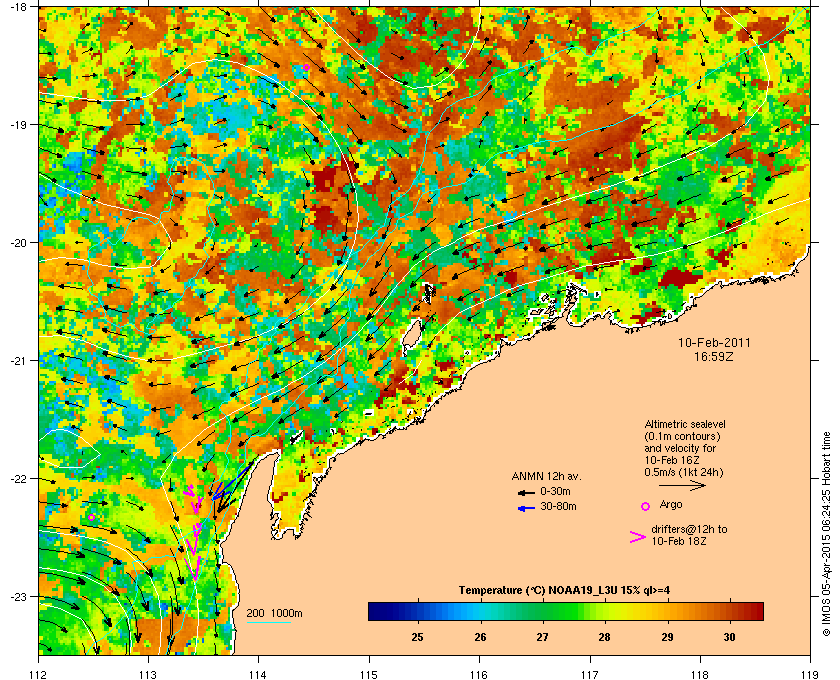Click latitude axis label -23

19,596
